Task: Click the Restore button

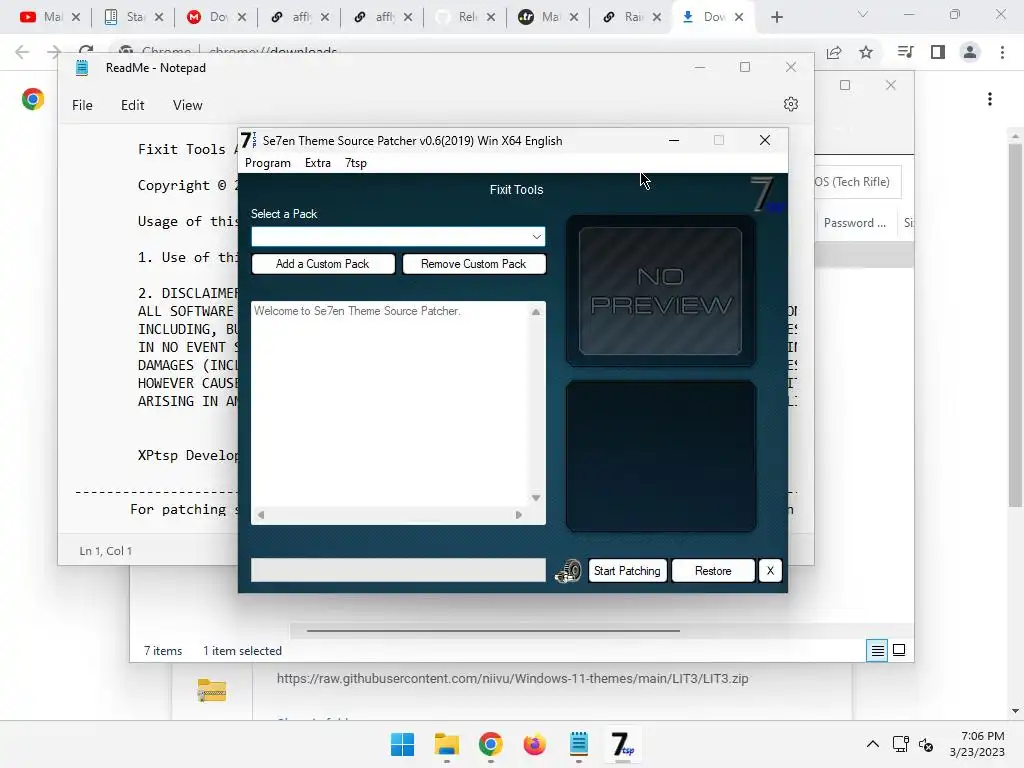Action: pyautogui.click(x=713, y=571)
